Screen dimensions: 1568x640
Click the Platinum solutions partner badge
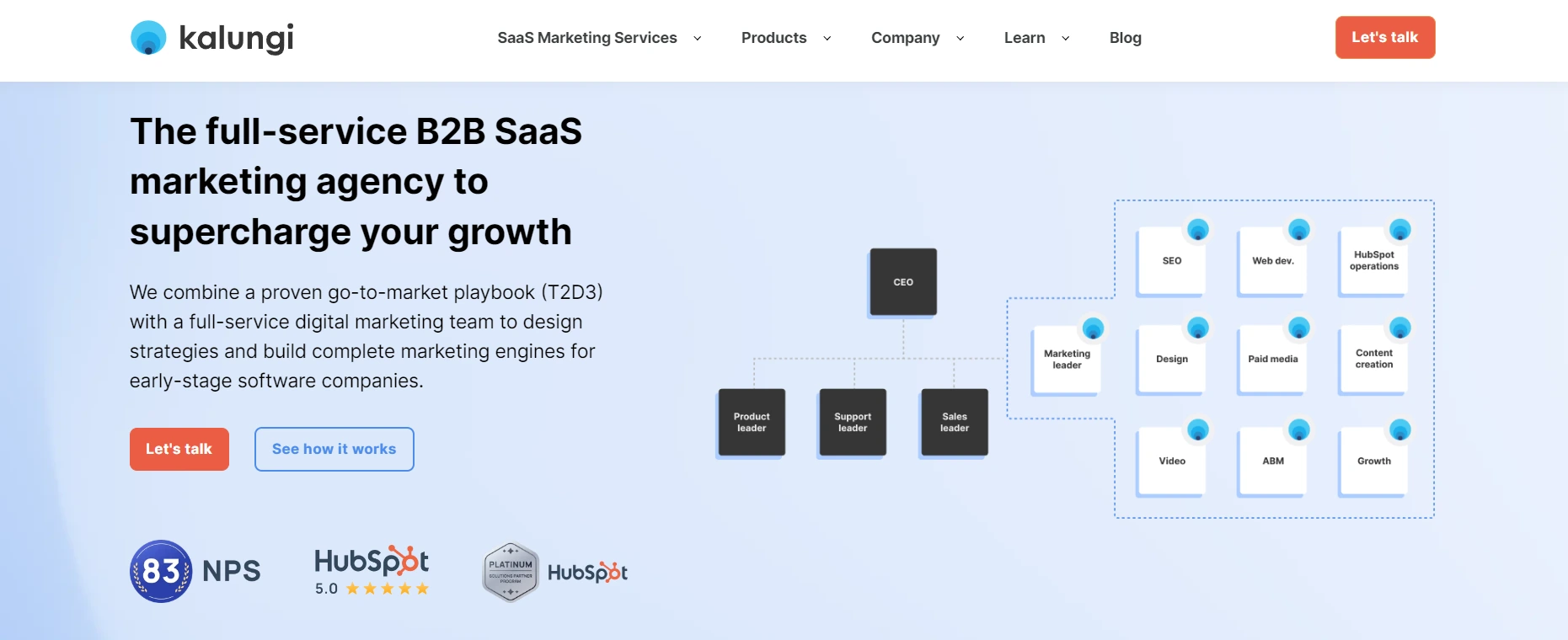click(x=511, y=573)
